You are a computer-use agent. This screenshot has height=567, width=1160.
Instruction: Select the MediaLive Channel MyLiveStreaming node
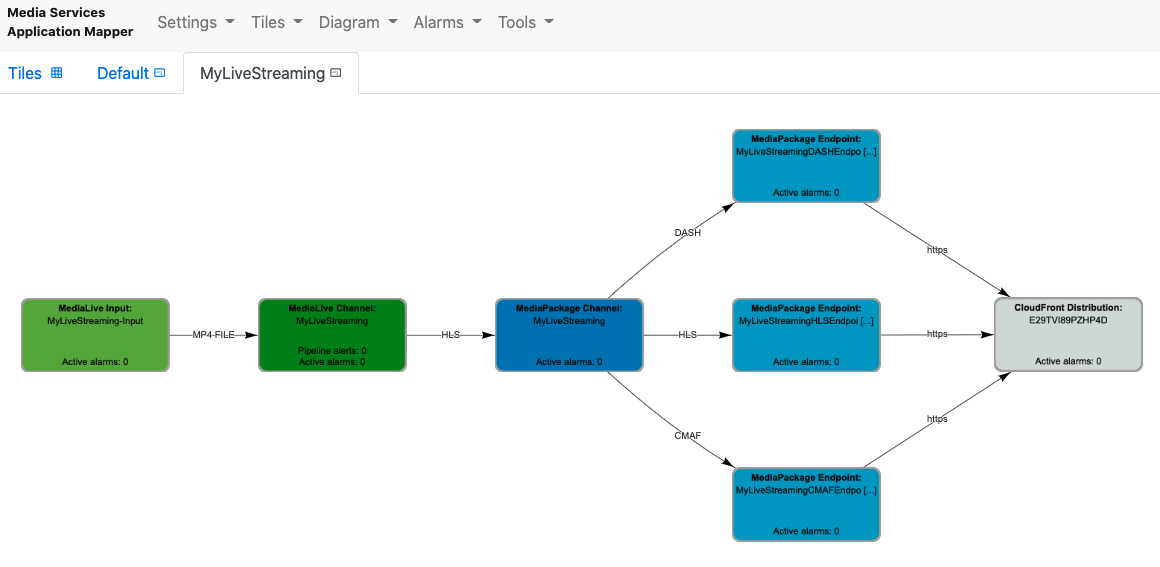332,335
